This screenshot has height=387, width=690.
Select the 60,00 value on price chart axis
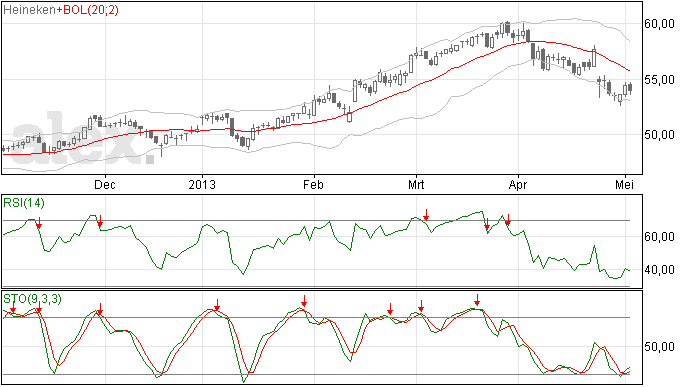tap(660, 24)
